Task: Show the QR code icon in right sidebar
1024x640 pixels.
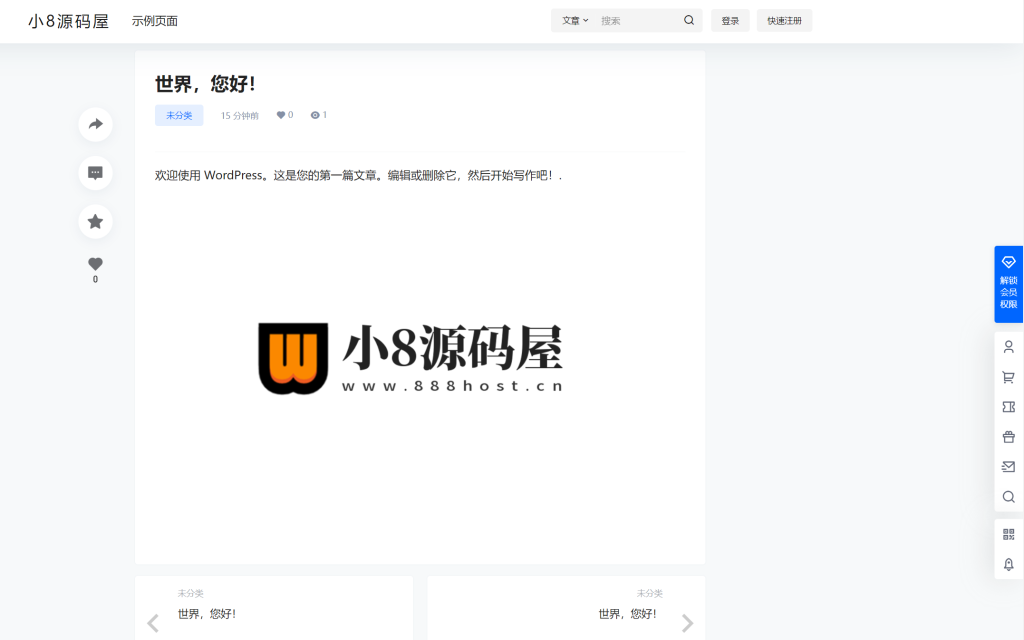Action: pos(1008,534)
